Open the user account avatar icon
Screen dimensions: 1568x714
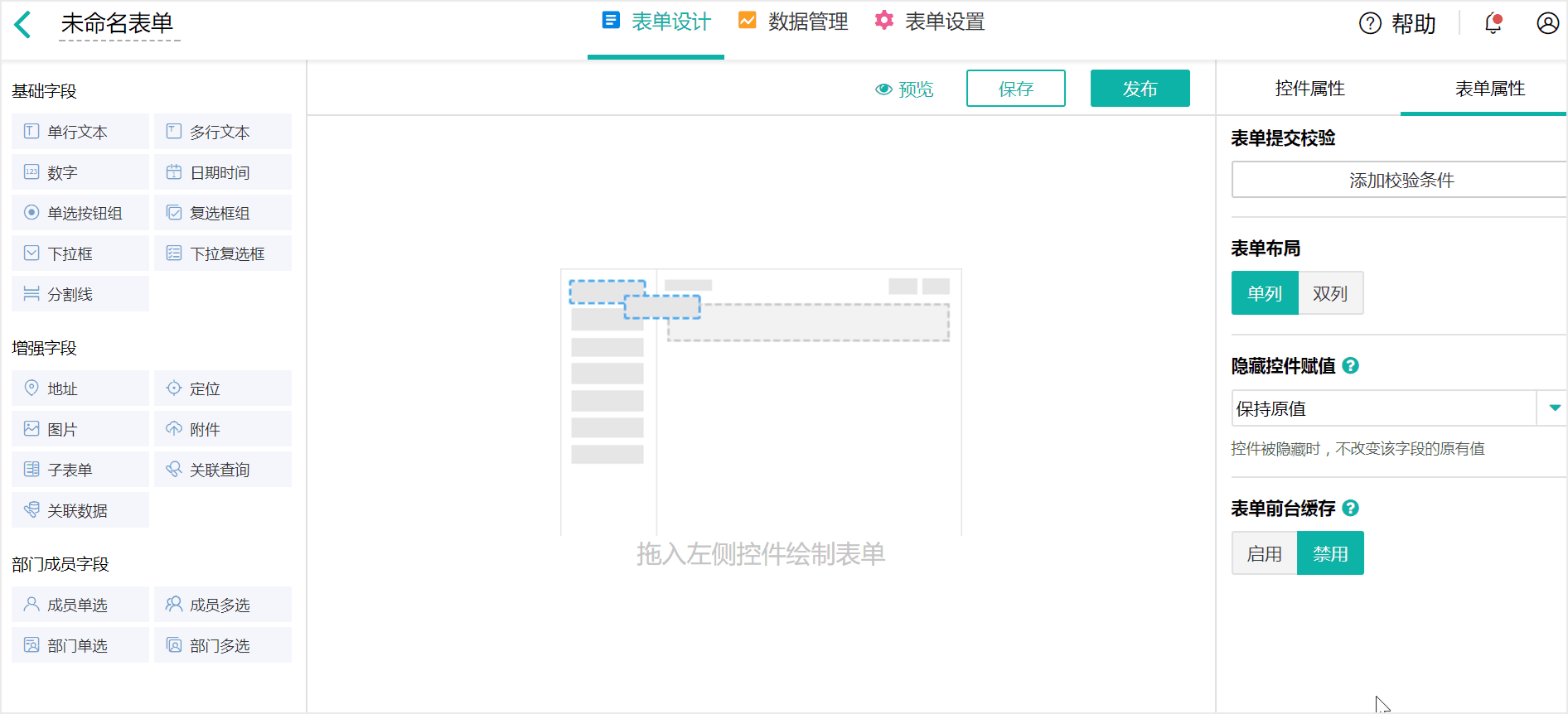click(1547, 23)
